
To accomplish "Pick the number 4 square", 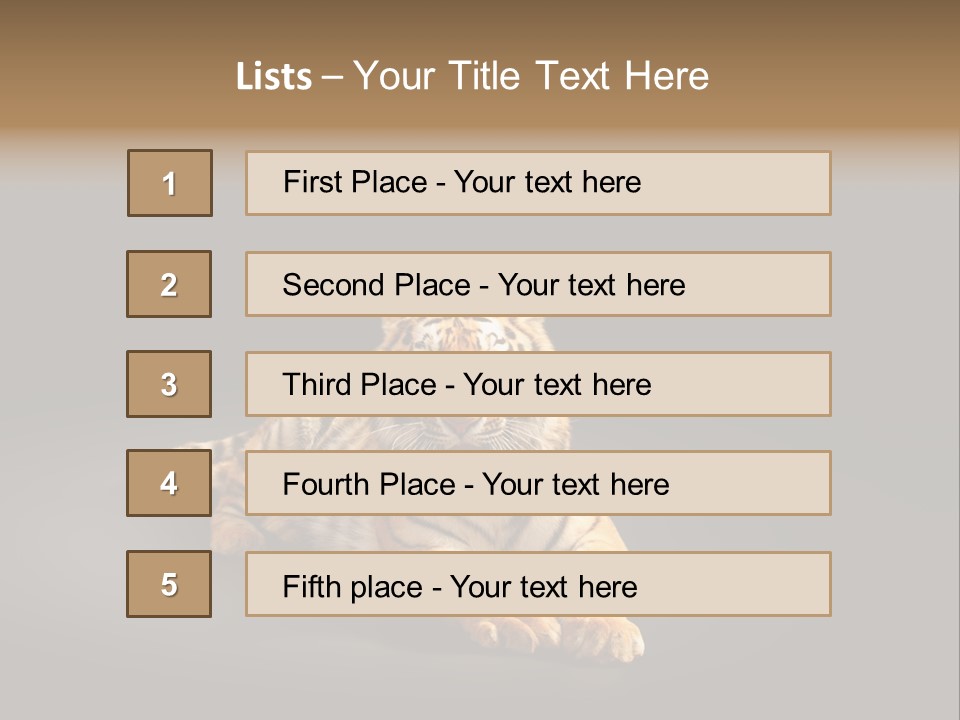I will (169, 483).
